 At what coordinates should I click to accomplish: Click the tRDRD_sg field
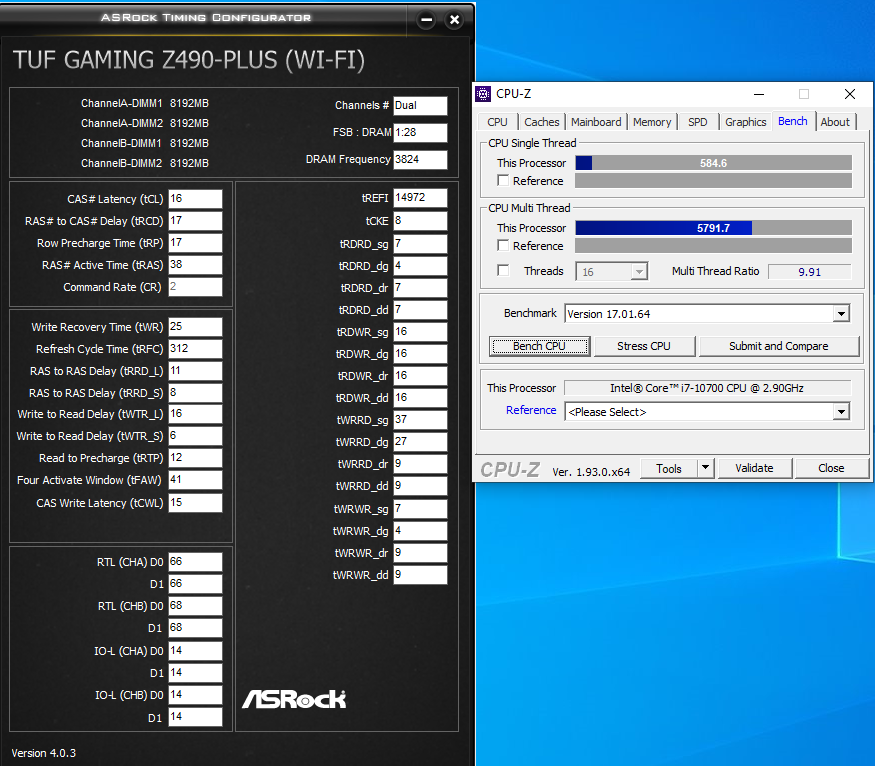click(x=420, y=244)
